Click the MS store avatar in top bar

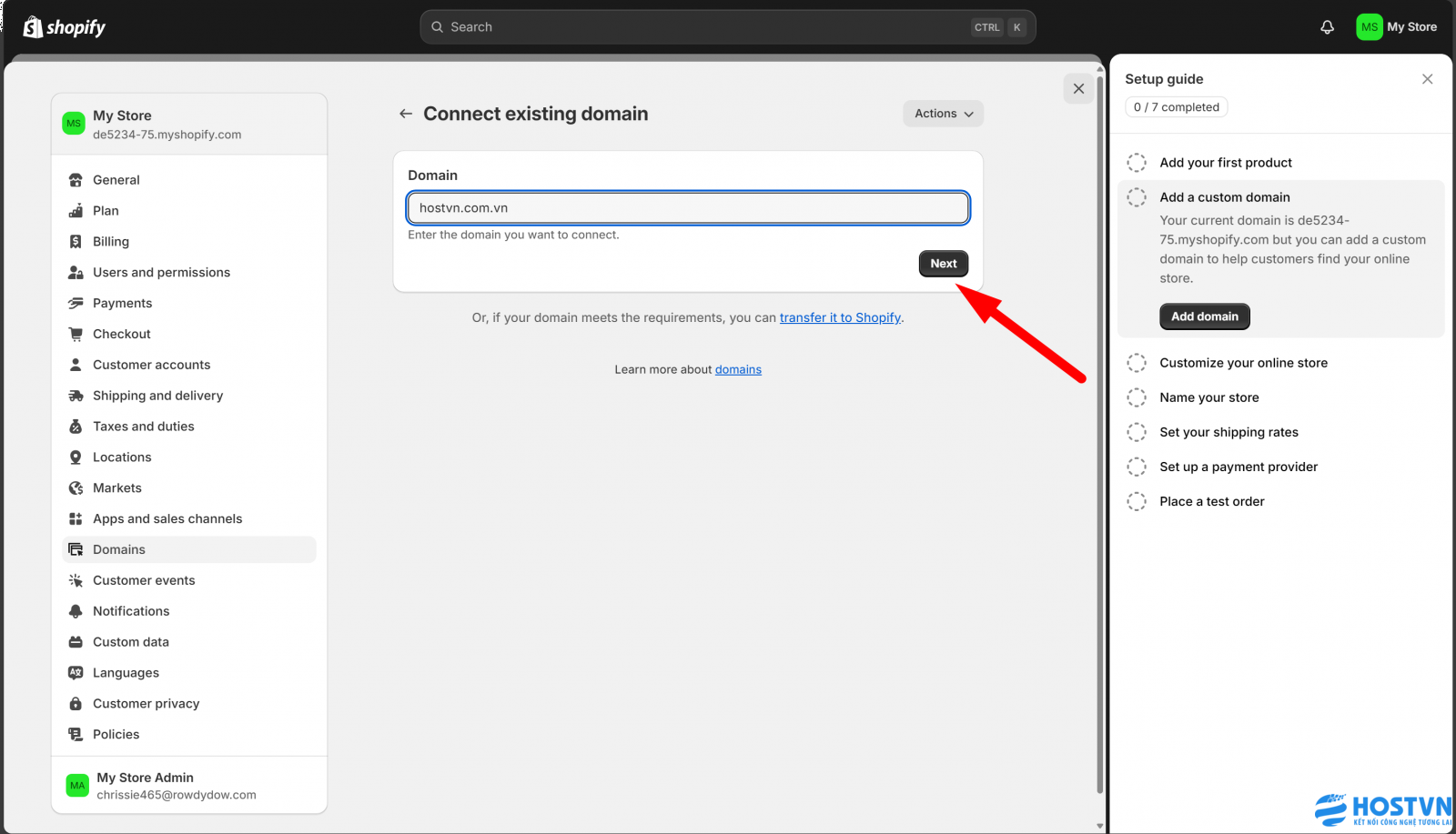pyautogui.click(x=1369, y=27)
